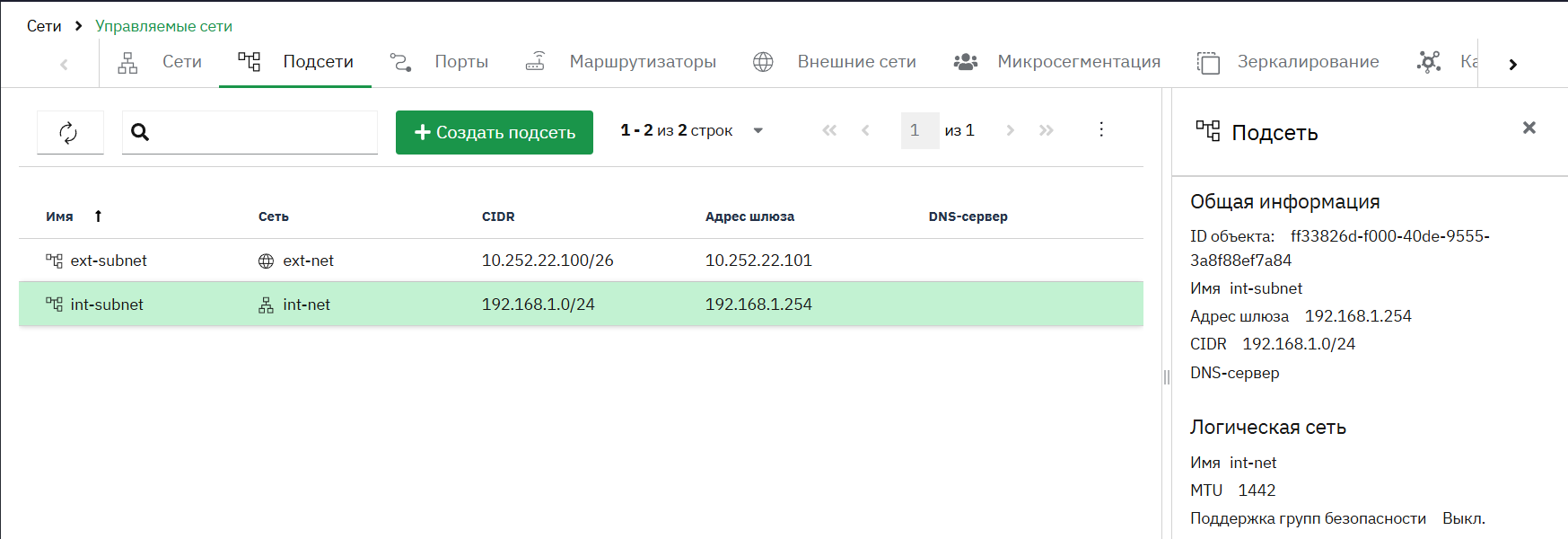Close the Подсеть details panel
The image size is (1568, 539).
pyautogui.click(x=1529, y=128)
